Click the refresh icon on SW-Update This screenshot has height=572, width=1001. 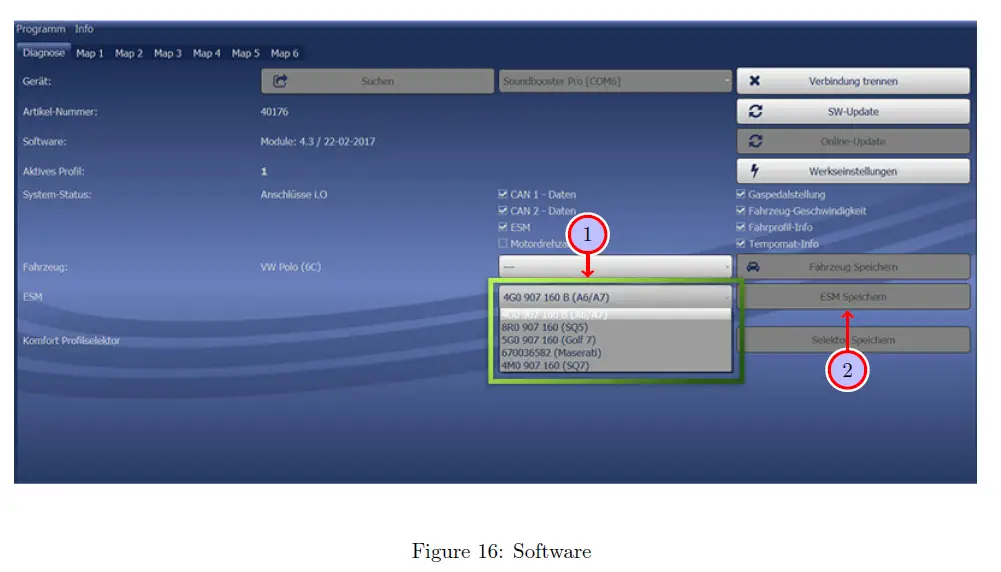point(755,111)
